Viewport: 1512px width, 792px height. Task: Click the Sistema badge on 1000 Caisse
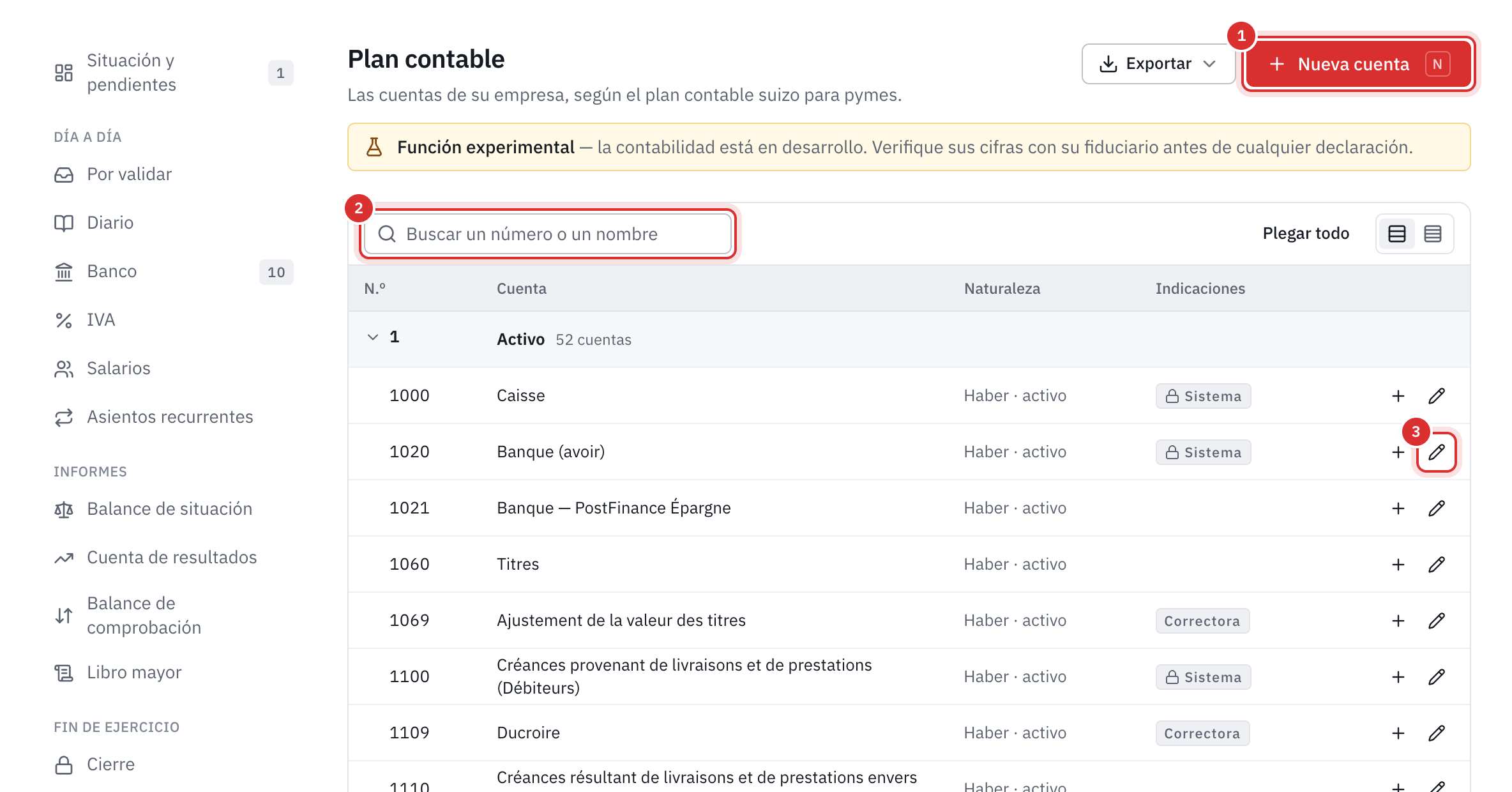pyautogui.click(x=1203, y=396)
